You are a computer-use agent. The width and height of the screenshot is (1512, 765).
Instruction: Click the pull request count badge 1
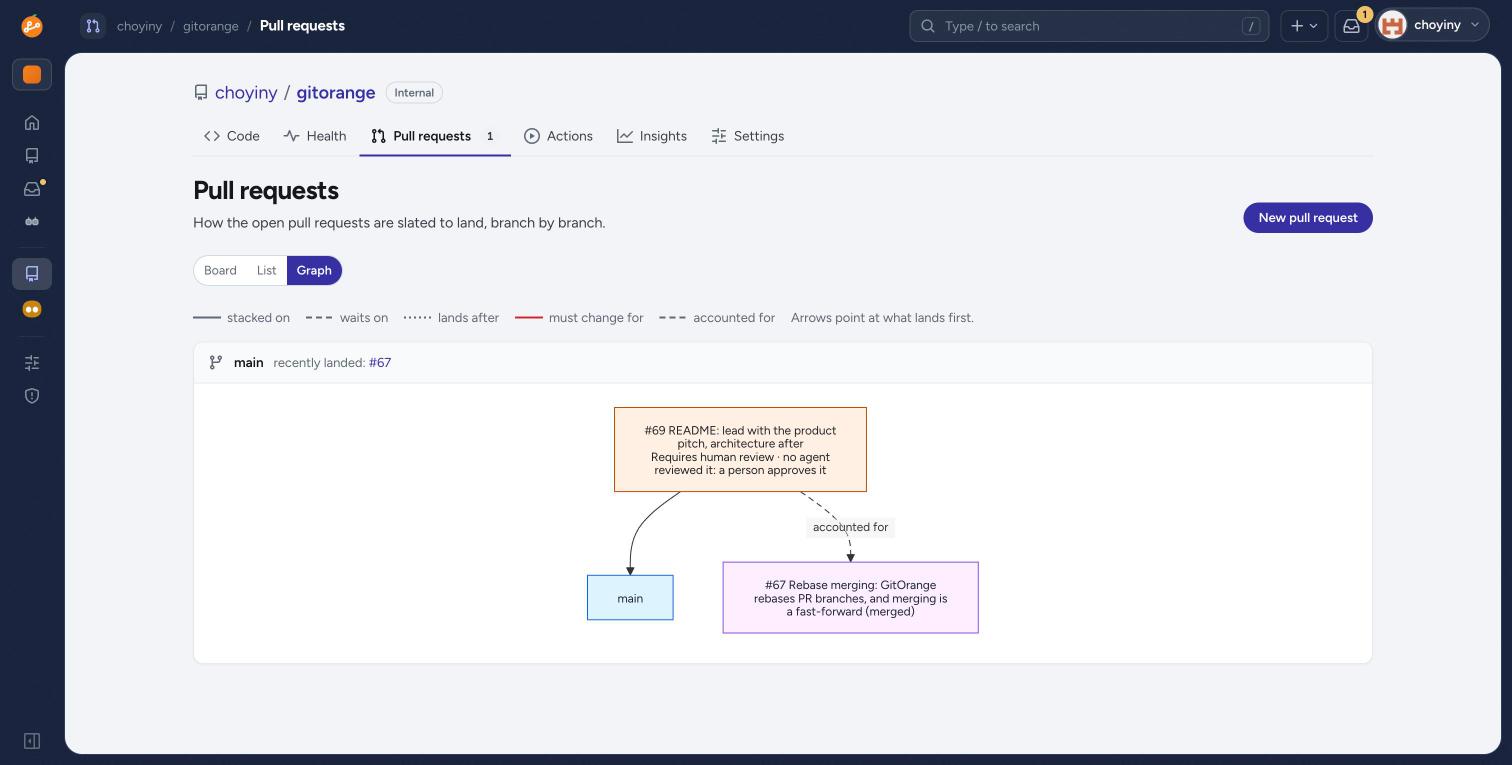[x=490, y=136]
